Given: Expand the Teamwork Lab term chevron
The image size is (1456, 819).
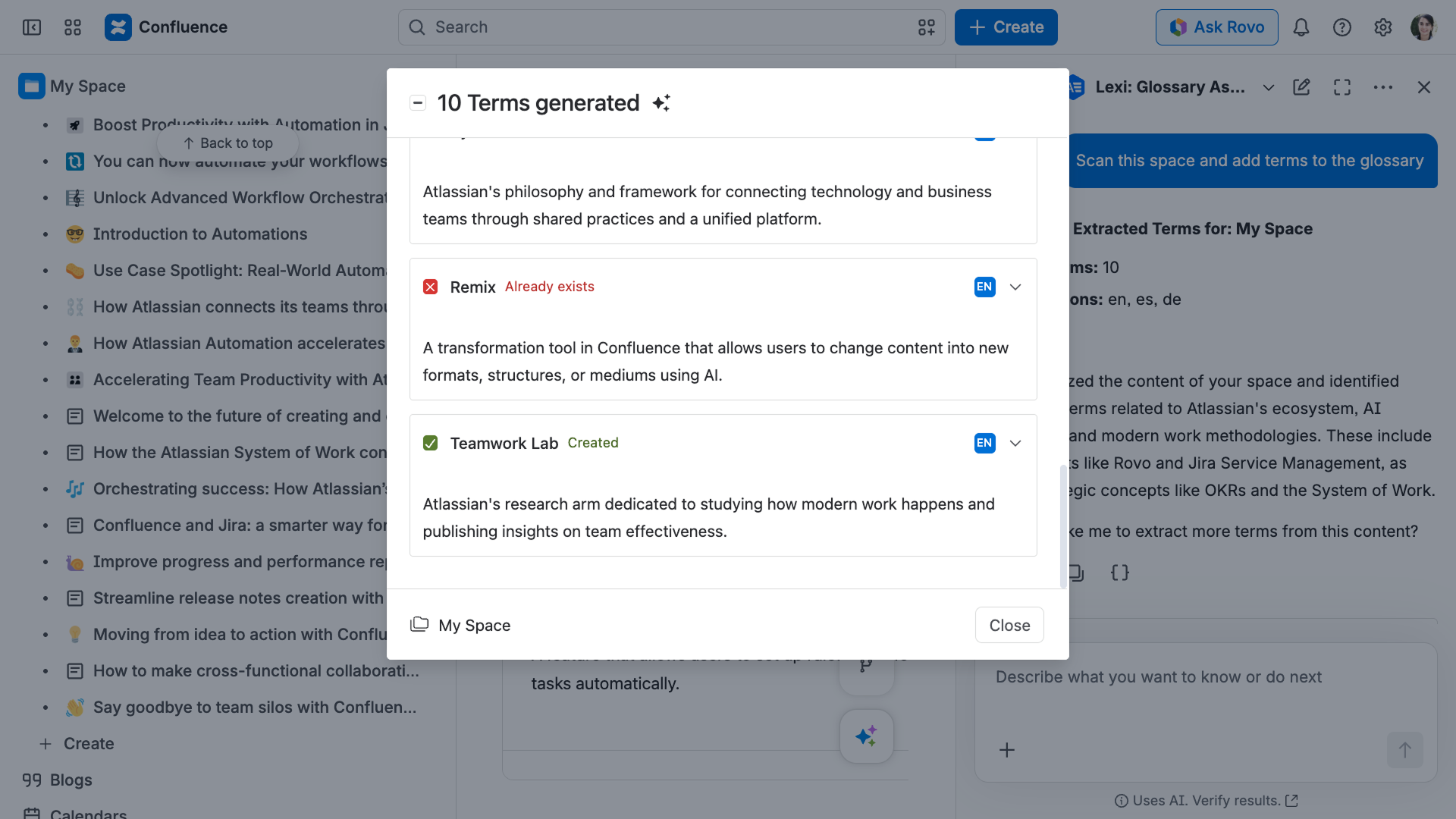Looking at the screenshot, I should [1015, 444].
